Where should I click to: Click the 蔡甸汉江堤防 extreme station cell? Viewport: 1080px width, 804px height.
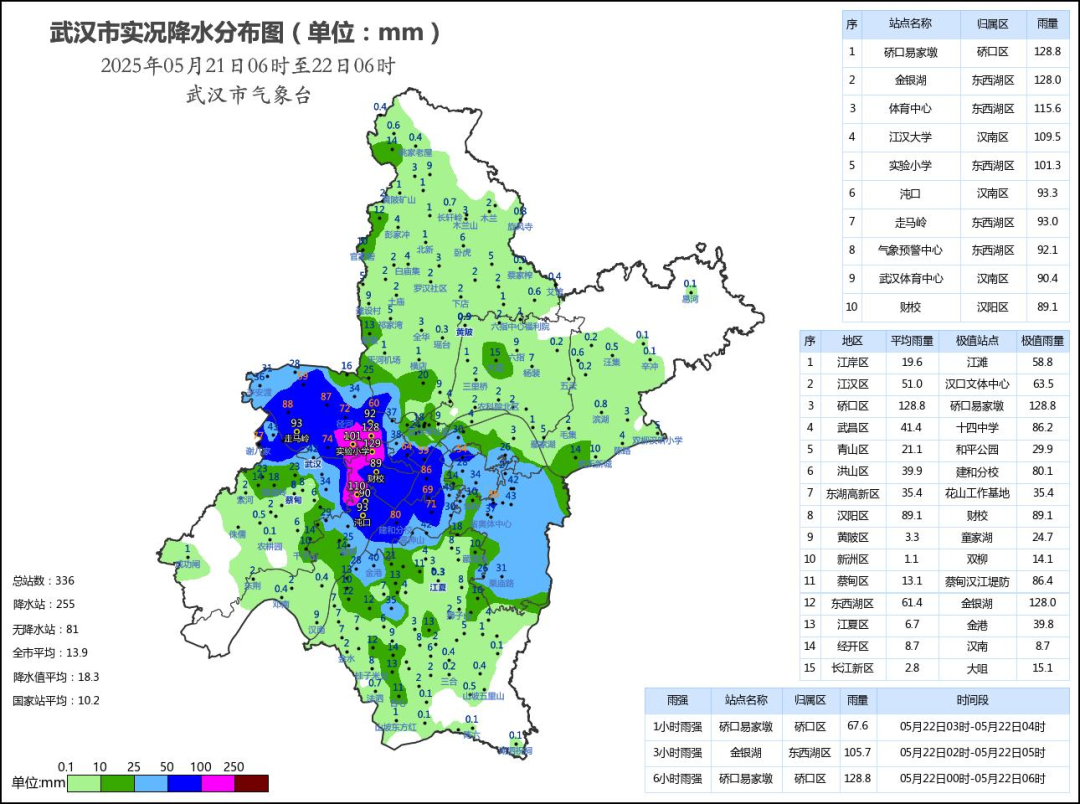tap(977, 581)
